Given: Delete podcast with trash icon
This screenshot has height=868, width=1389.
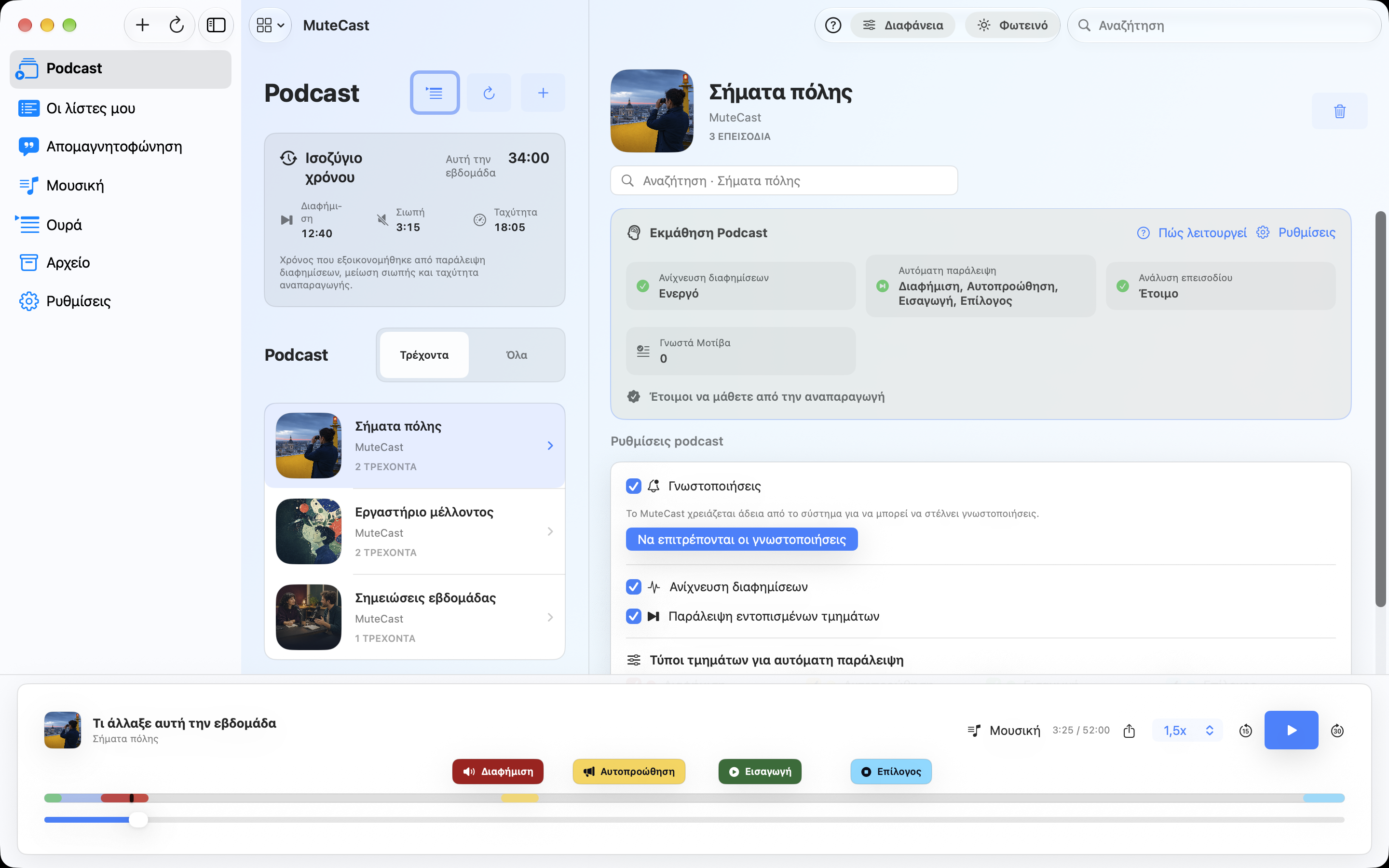Looking at the screenshot, I should pyautogui.click(x=1340, y=111).
